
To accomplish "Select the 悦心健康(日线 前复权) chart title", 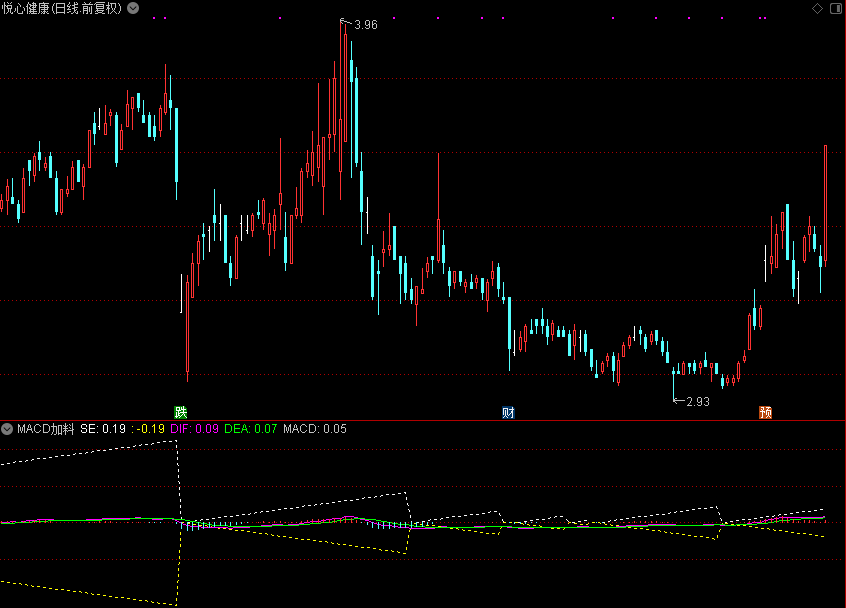I will pyautogui.click(x=62, y=8).
